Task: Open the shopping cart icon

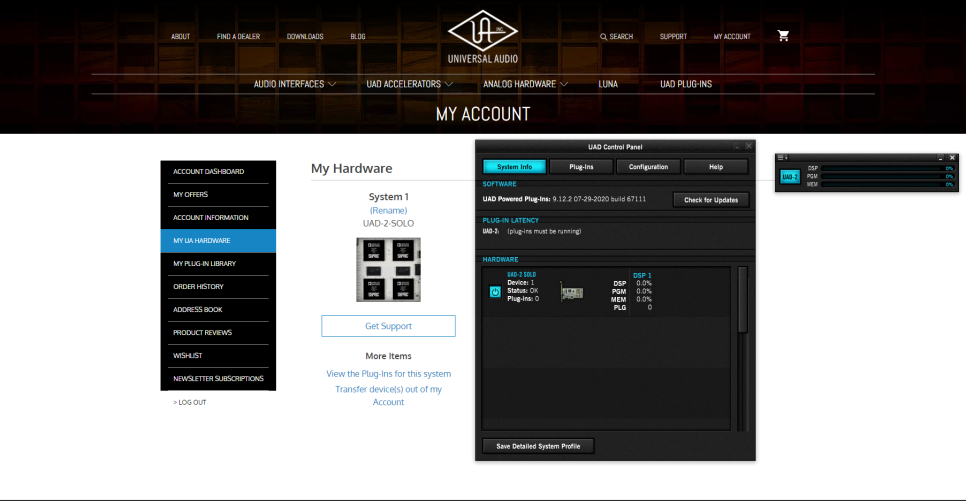Action: point(783,36)
